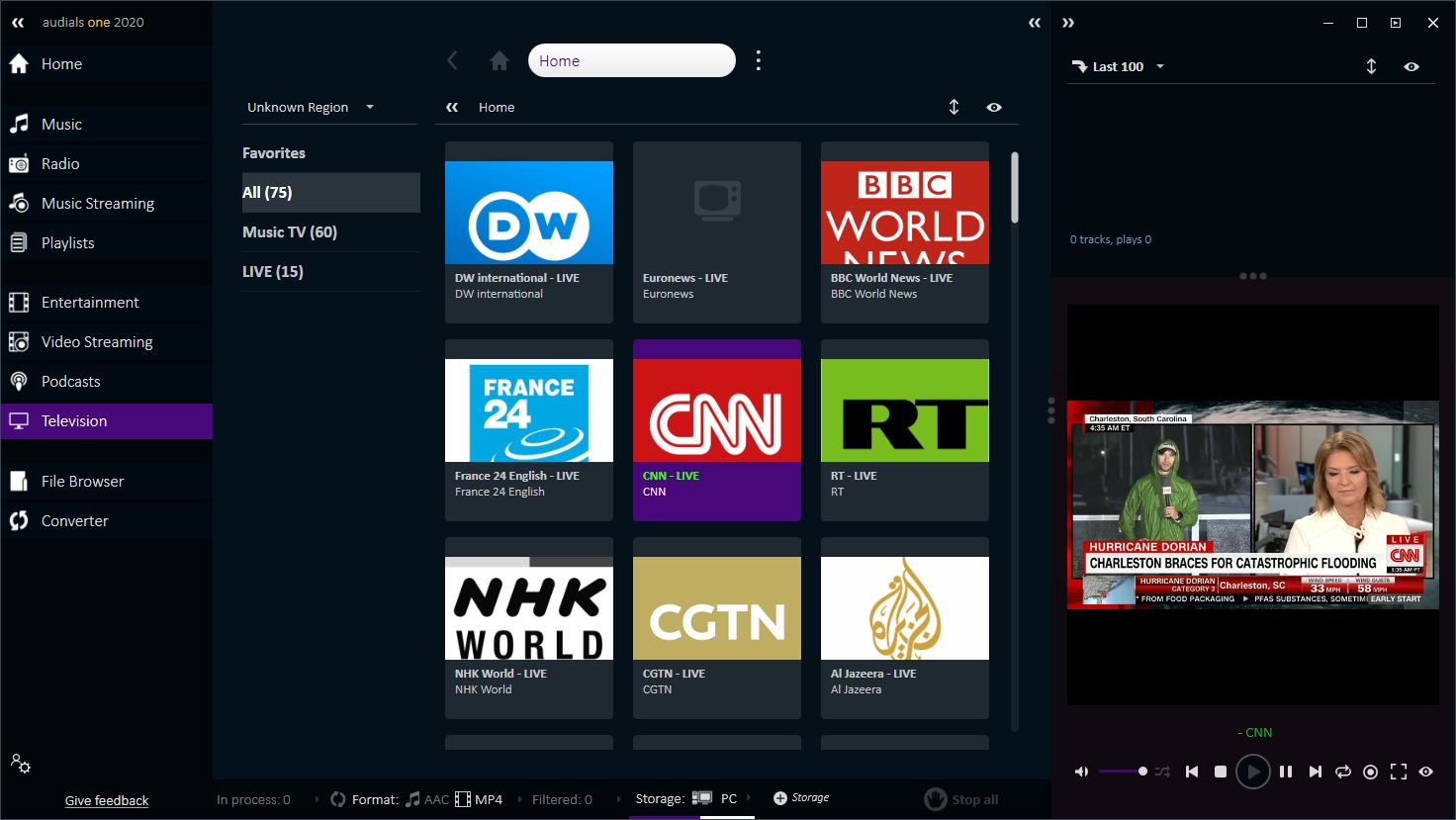Open sort options in channel list

[954, 107]
